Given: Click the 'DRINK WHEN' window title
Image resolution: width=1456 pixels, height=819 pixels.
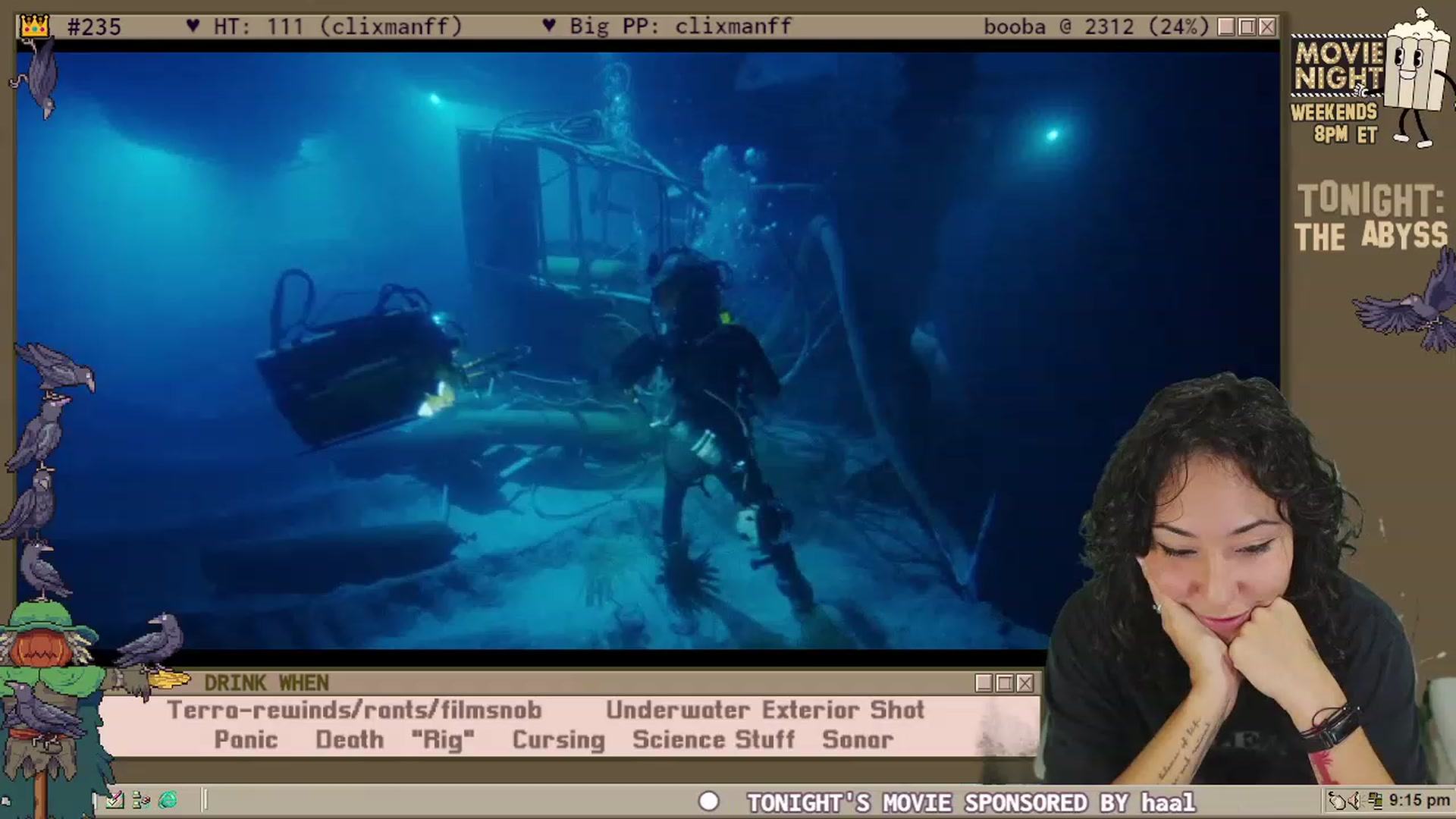Looking at the screenshot, I should tap(266, 683).
